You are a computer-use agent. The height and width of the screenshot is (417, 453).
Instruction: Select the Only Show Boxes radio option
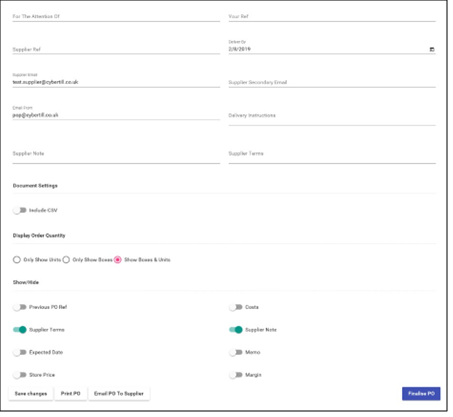click(x=66, y=260)
